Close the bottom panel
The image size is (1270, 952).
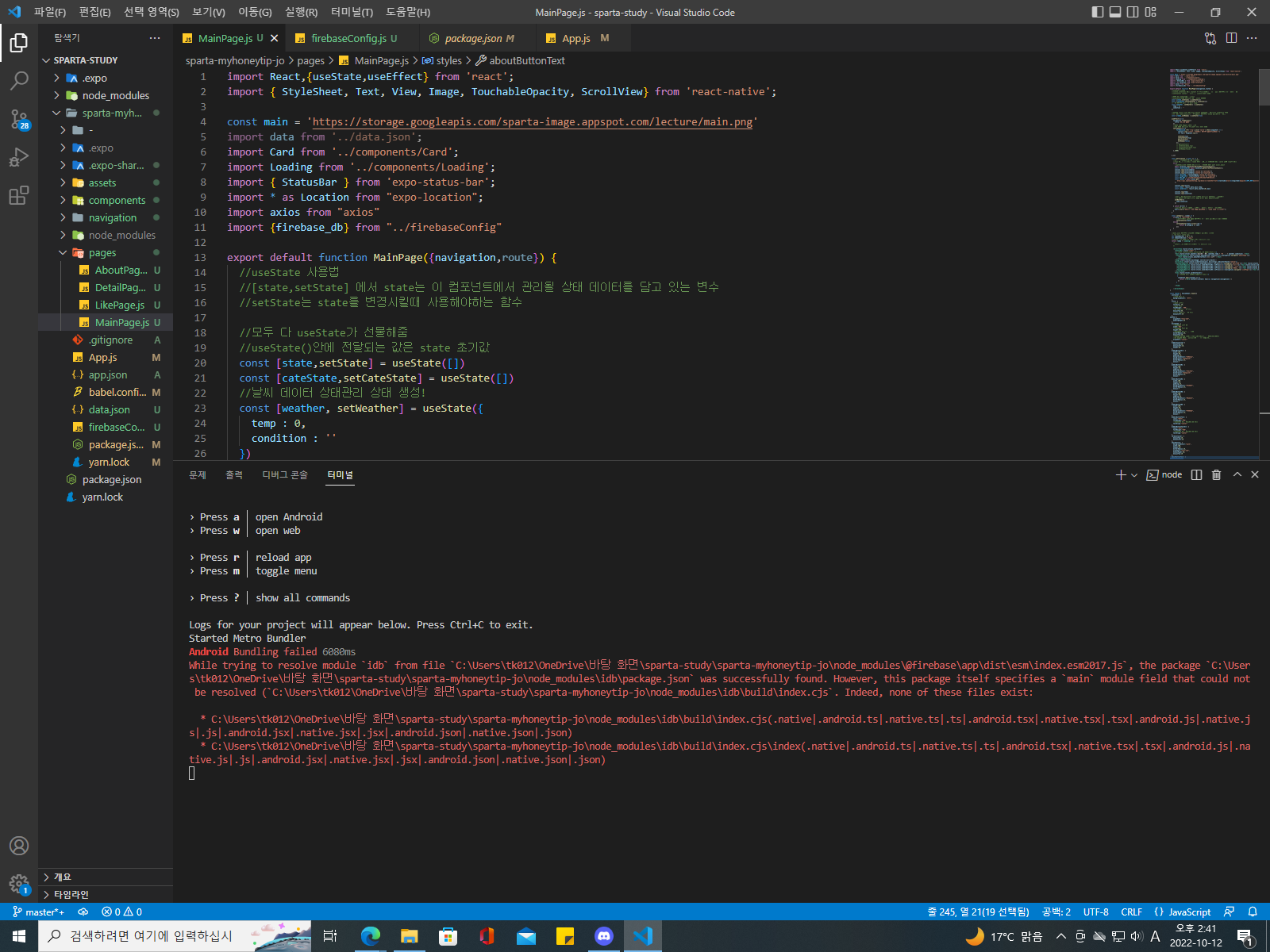point(1255,474)
